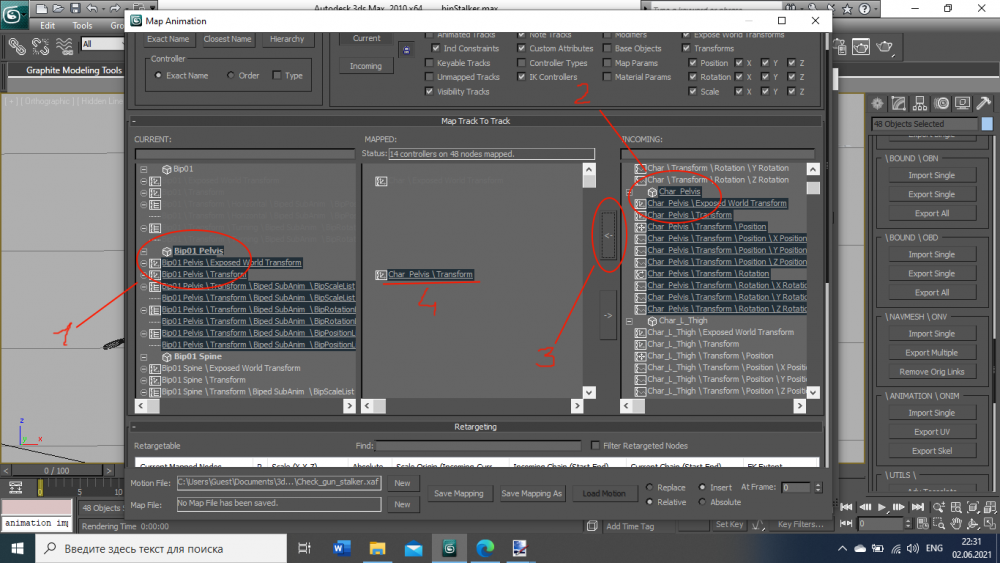Image resolution: width=1000 pixels, height=563 pixels.
Task: Open the Edit menu
Action: pos(47,26)
